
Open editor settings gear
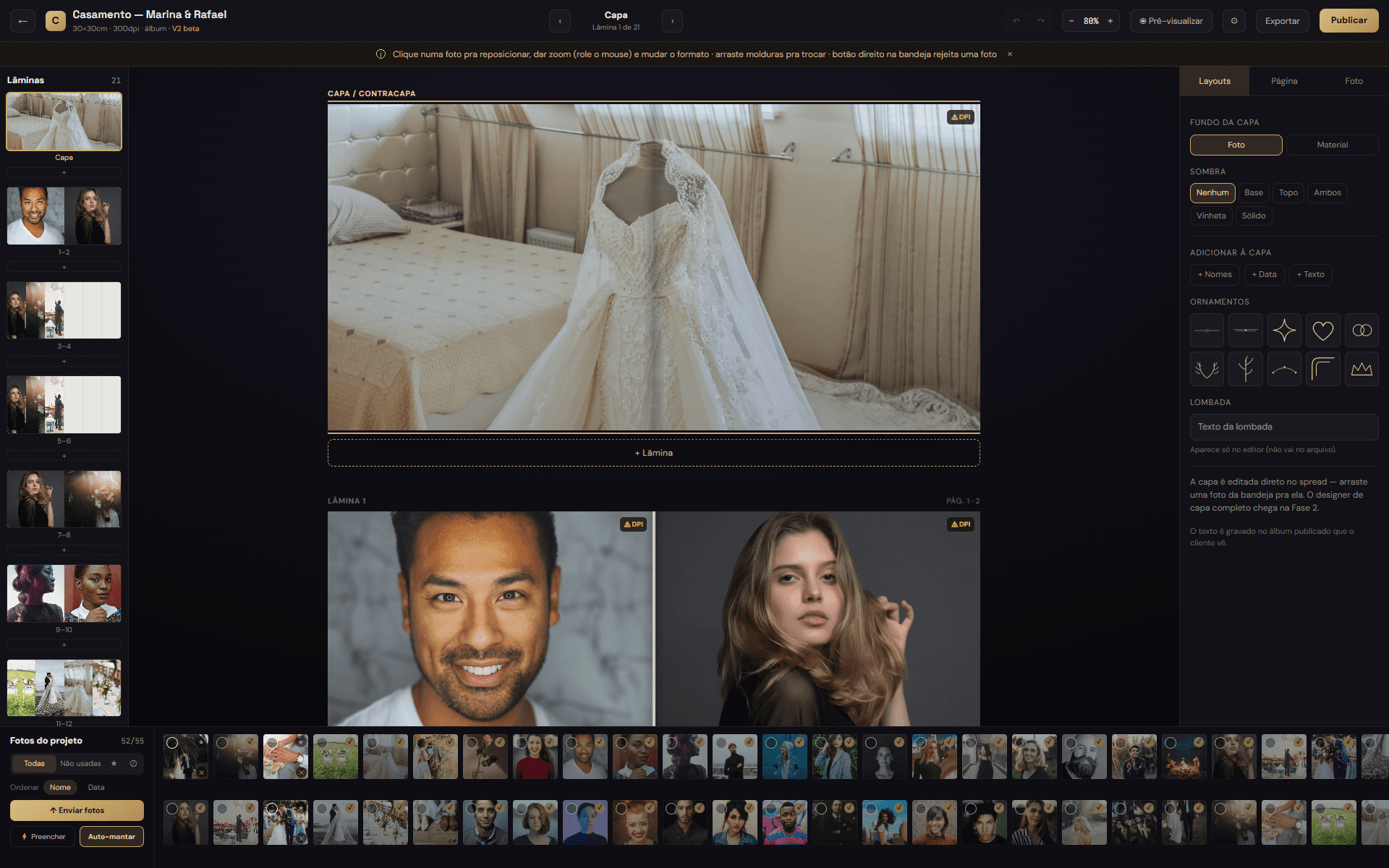pyautogui.click(x=1234, y=21)
